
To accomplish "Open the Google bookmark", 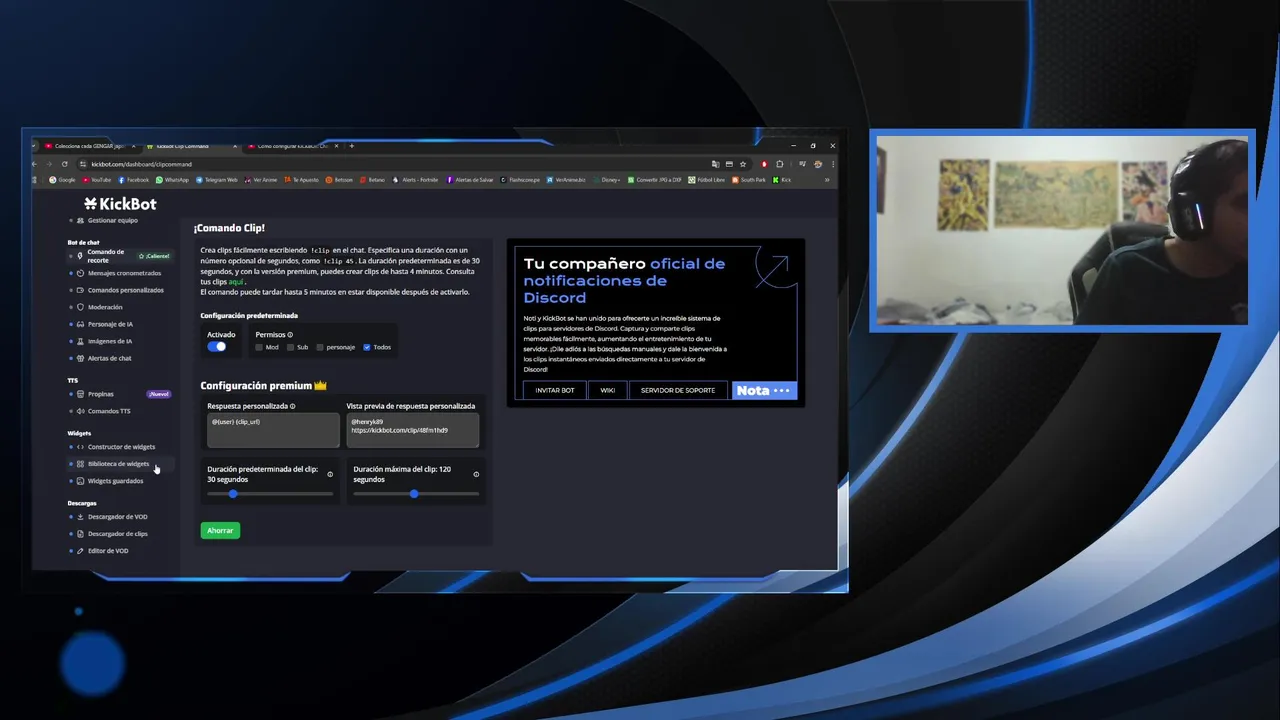I will (x=62, y=180).
